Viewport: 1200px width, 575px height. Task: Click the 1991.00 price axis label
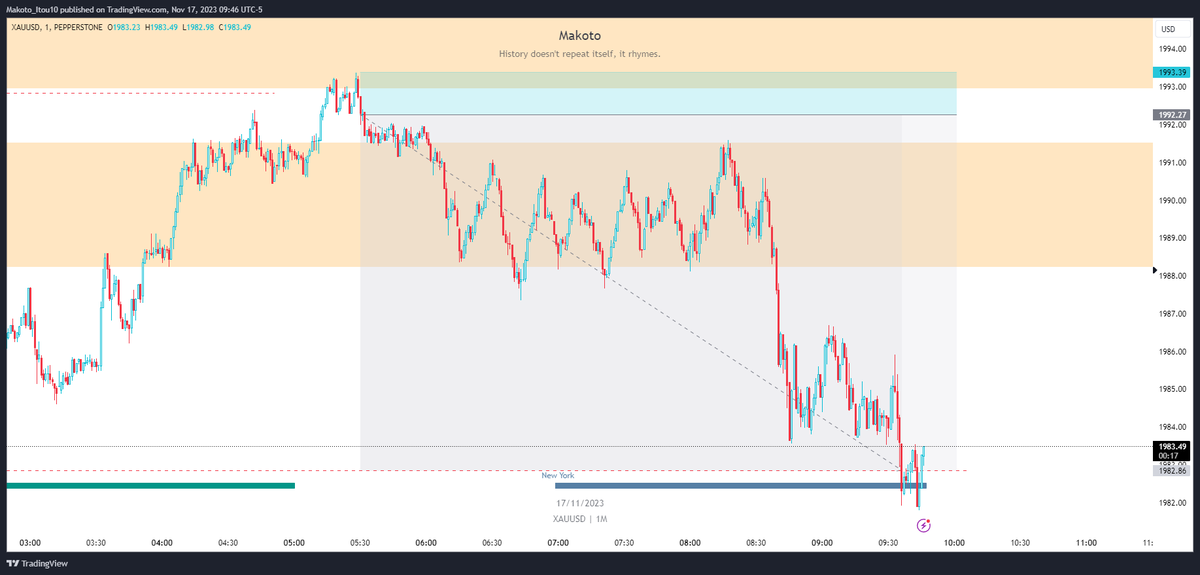click(1171, 162)
